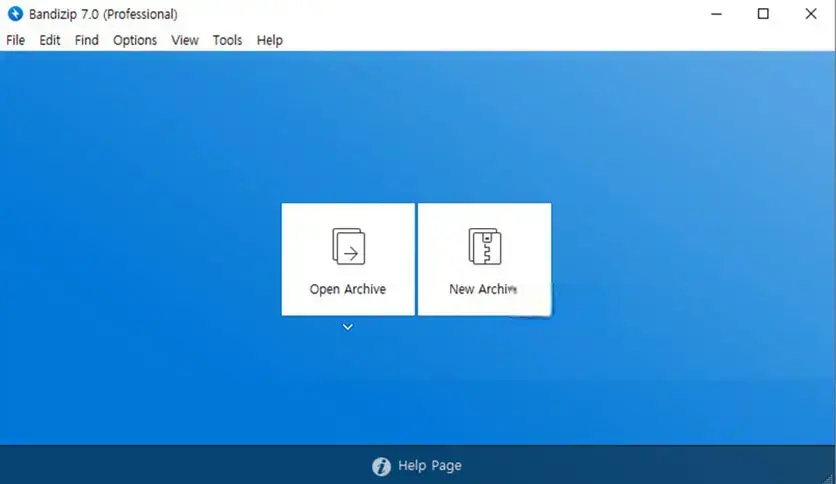Follow the Help Page link text

click(x=430, y=466)
